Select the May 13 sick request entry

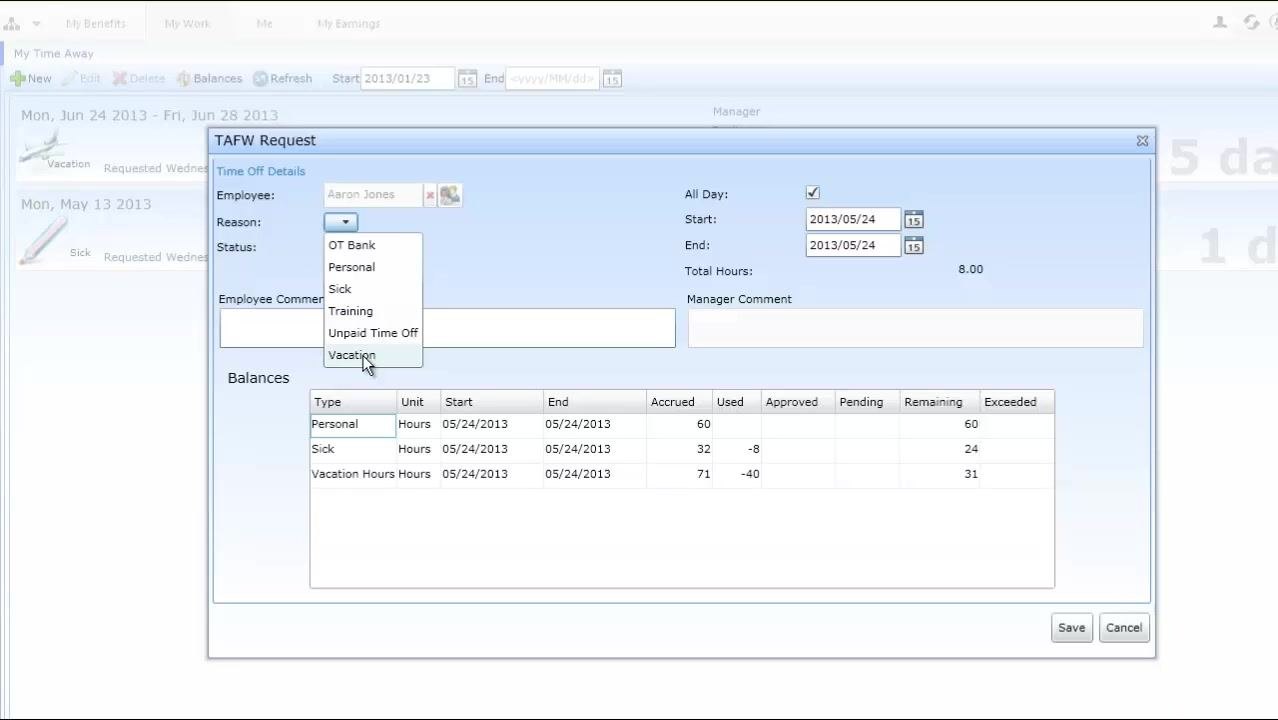pyautogui.click(x=110, y=231)
